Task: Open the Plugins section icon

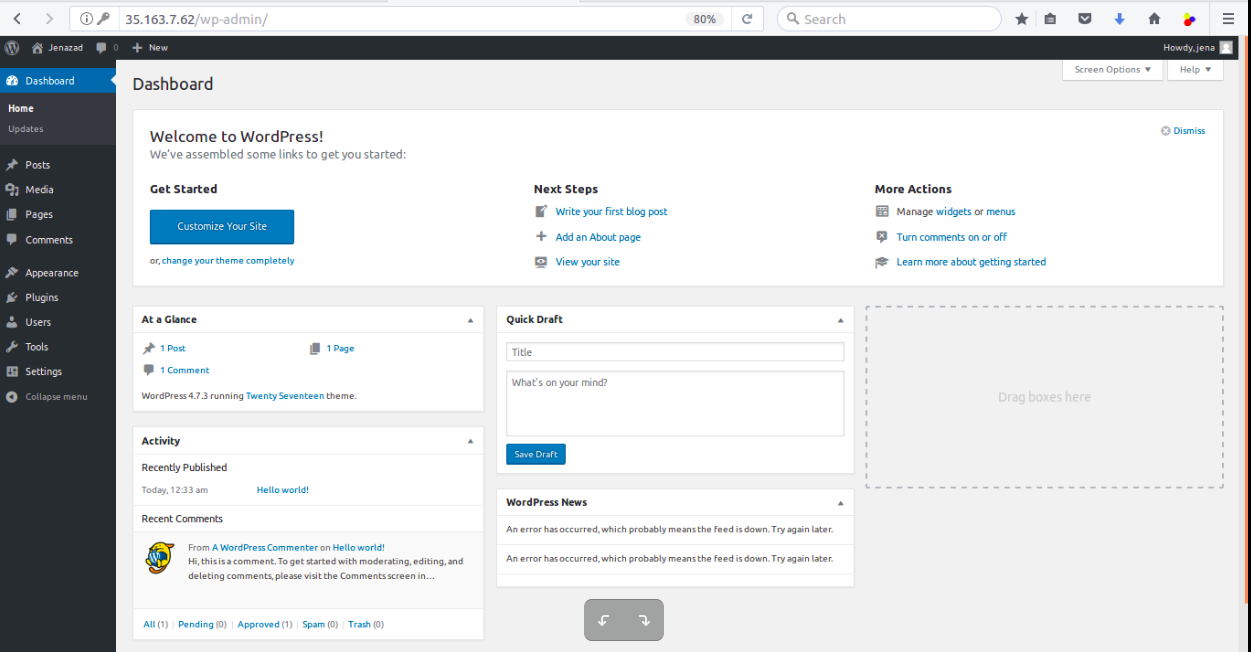Action: tap(15, 297)
